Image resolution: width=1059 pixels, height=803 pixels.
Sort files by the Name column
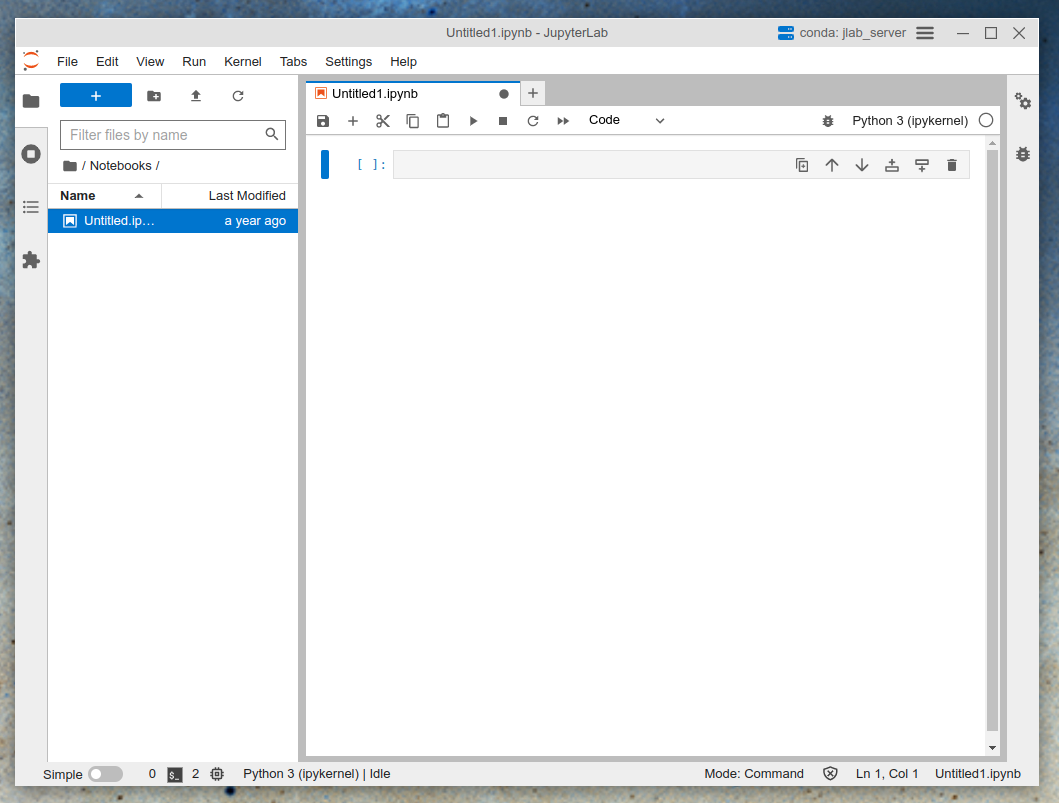coord(78,196)
